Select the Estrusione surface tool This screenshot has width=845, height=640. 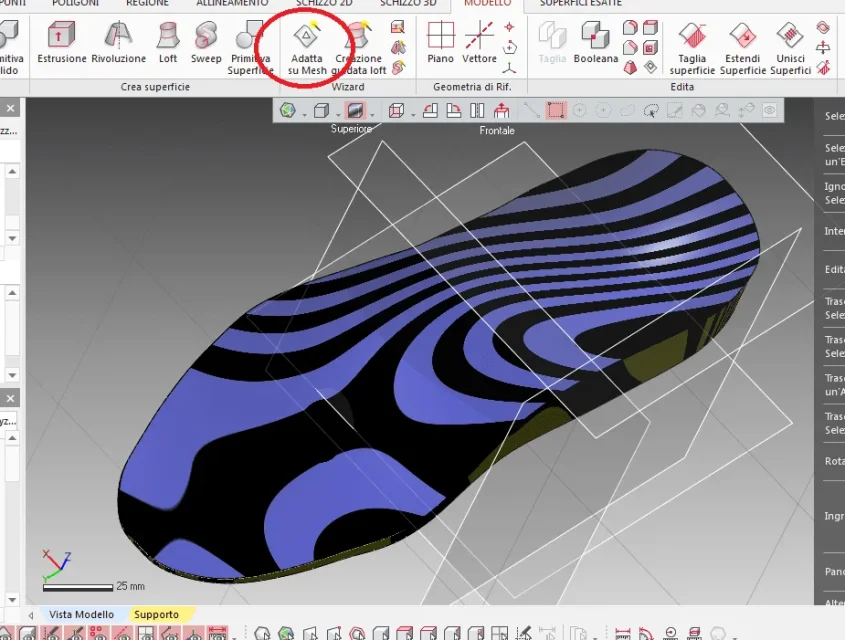point(62,46)
